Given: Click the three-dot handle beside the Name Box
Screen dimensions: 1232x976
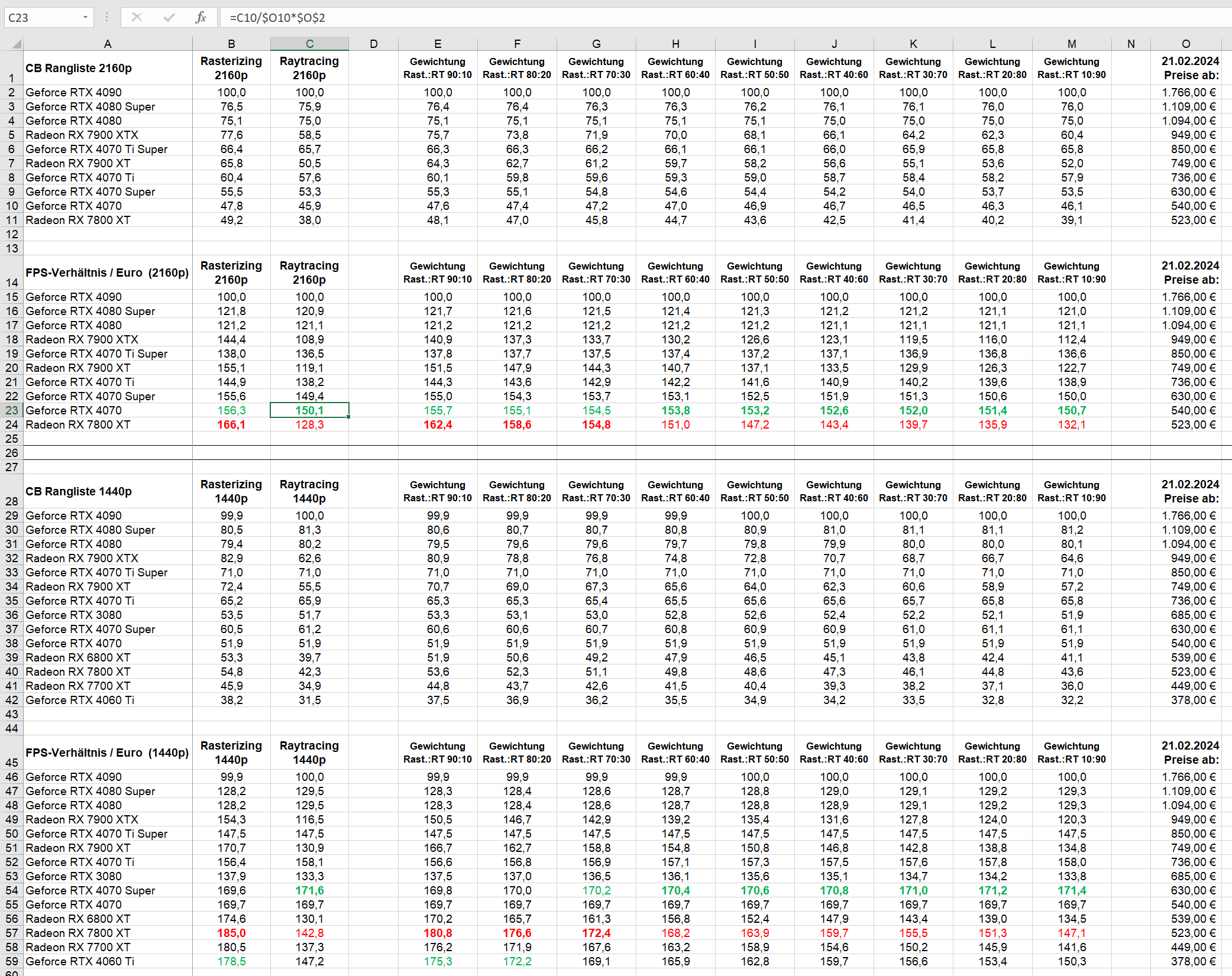Looking at the screenshot, I should (x=106, y=17).
